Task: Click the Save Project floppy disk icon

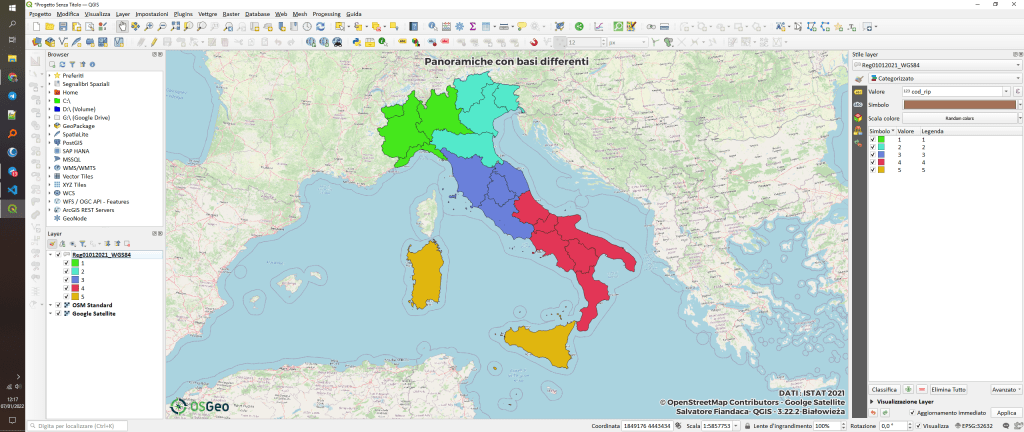Action: pyautogui.click(x=63, y=26)
